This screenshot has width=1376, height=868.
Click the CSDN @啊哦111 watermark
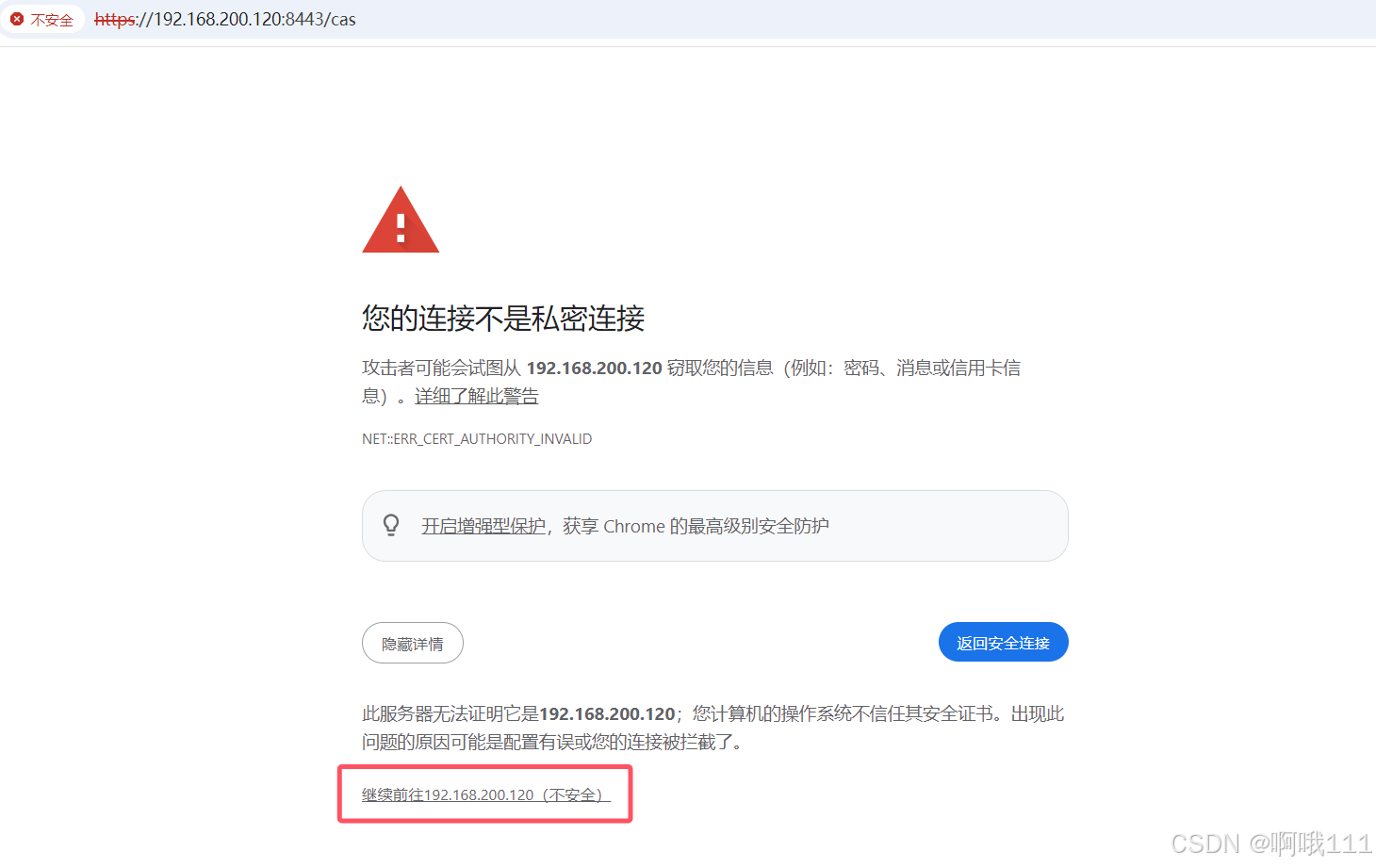tap(1270, 843)
